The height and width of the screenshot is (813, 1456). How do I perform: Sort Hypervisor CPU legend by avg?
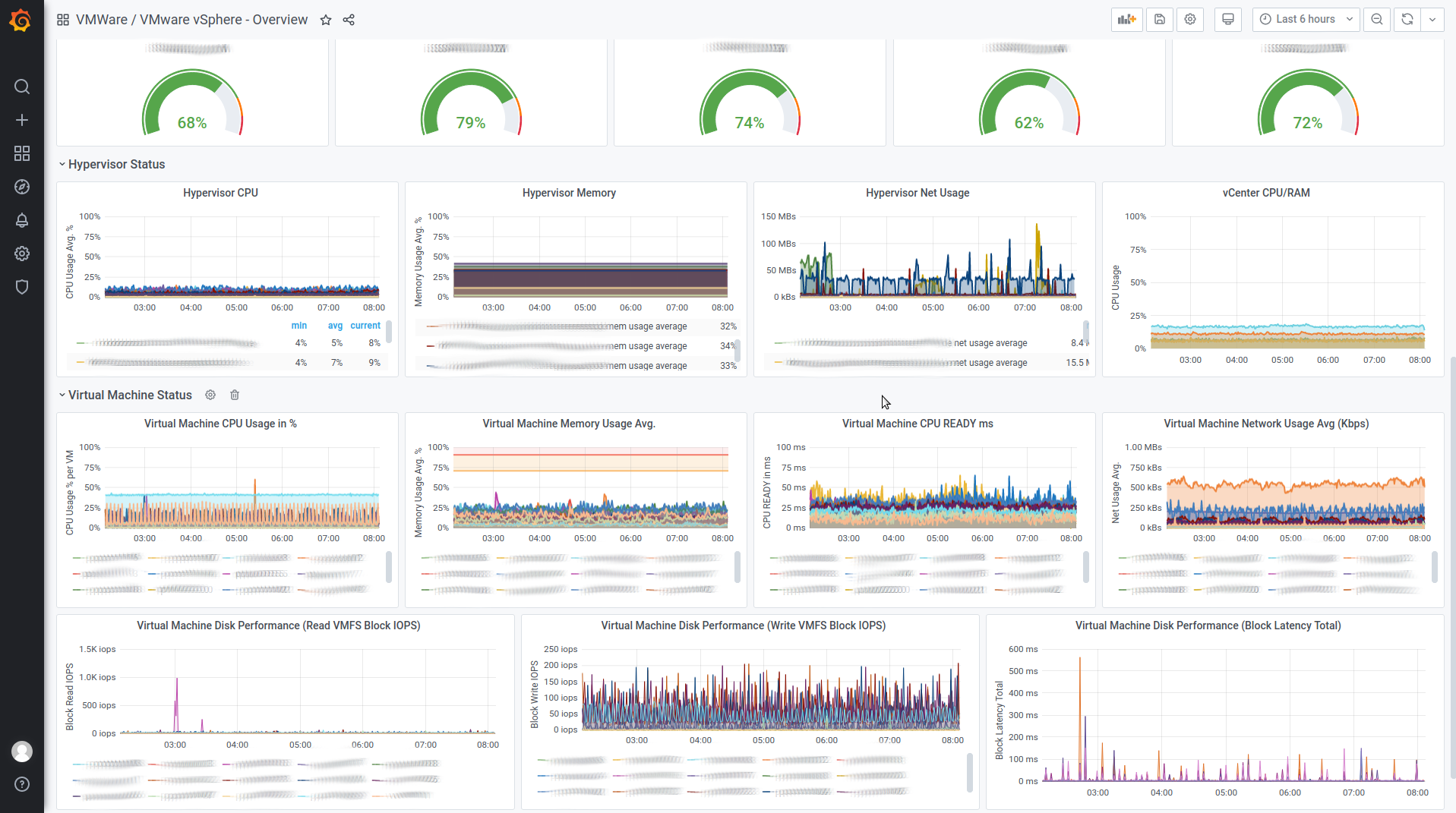pyautogui.click(x=335, y=326)
